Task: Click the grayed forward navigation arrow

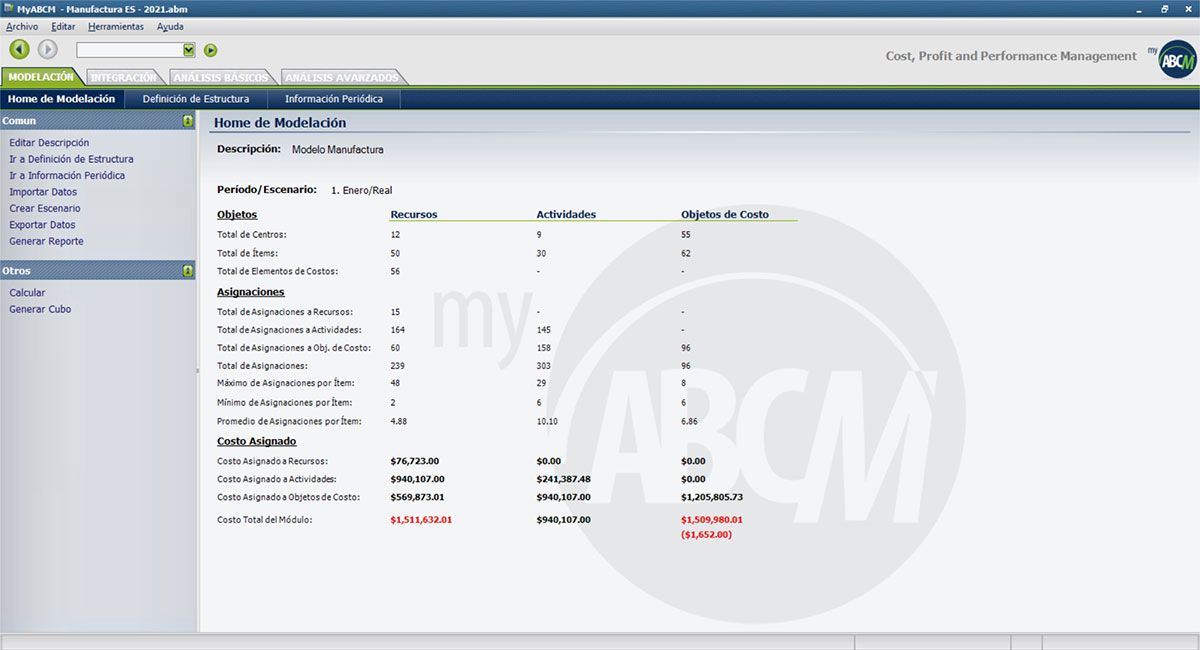Action: 47,49
